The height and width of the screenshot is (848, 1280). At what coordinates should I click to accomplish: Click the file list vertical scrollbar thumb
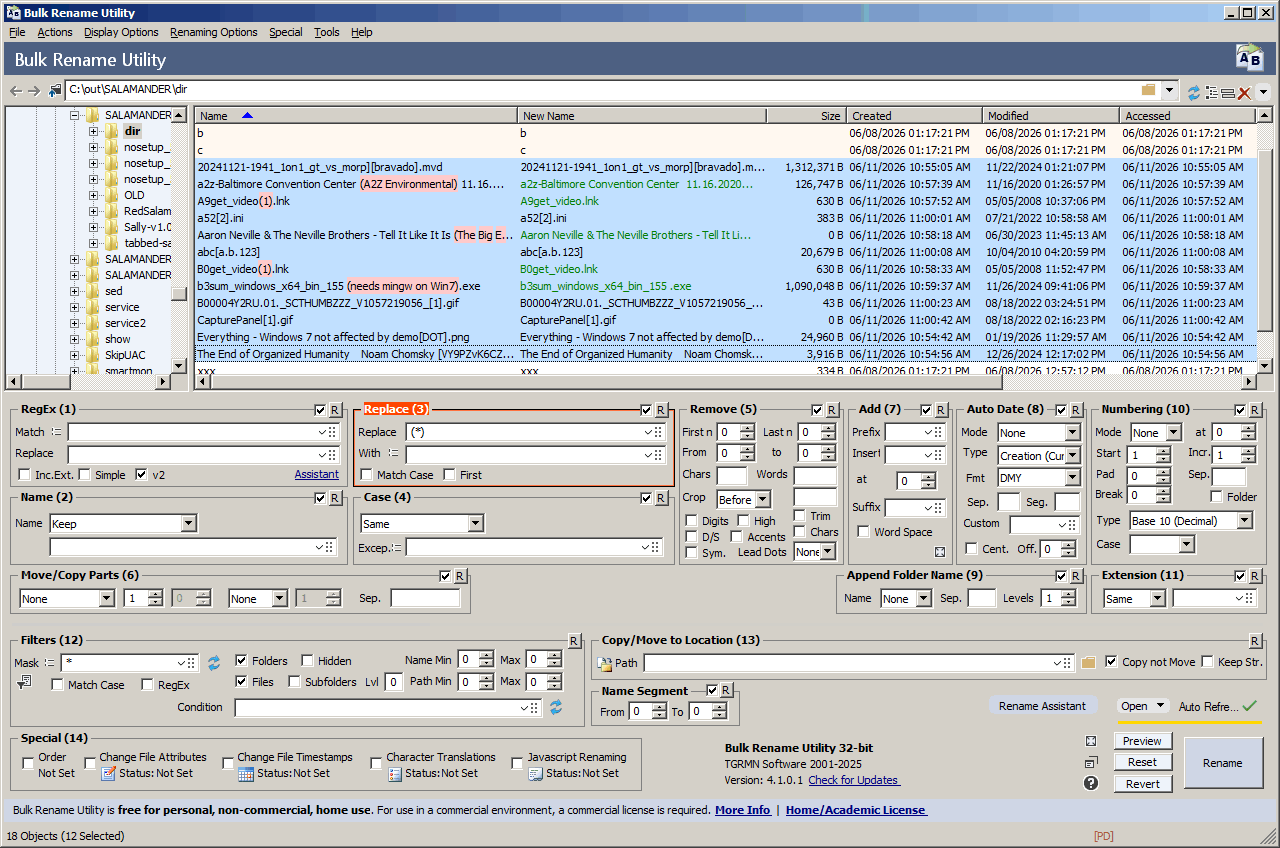[x=1263, y=238]
